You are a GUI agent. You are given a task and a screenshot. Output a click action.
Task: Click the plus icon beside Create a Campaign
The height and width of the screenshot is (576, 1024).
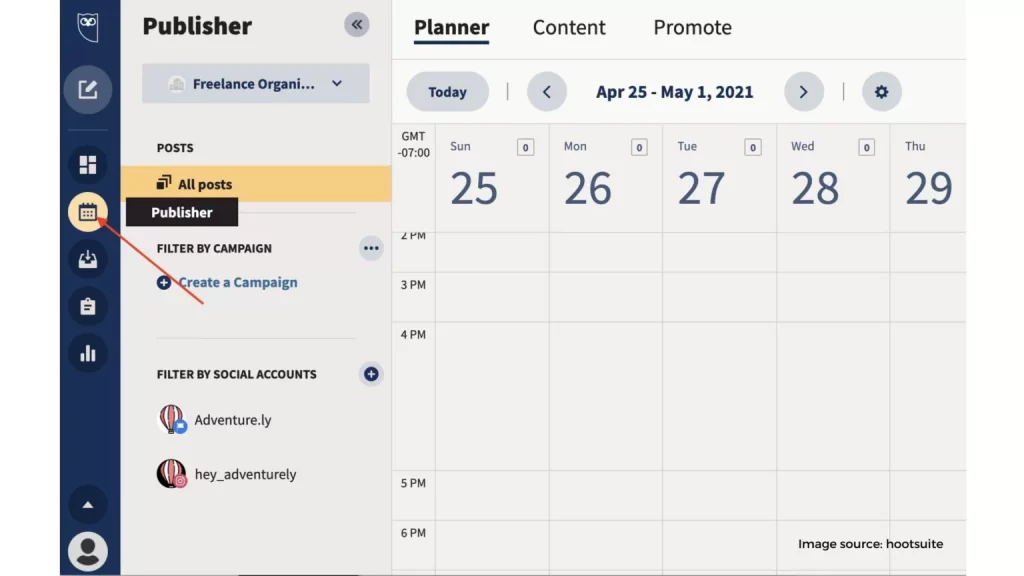[x=164, y=282]
